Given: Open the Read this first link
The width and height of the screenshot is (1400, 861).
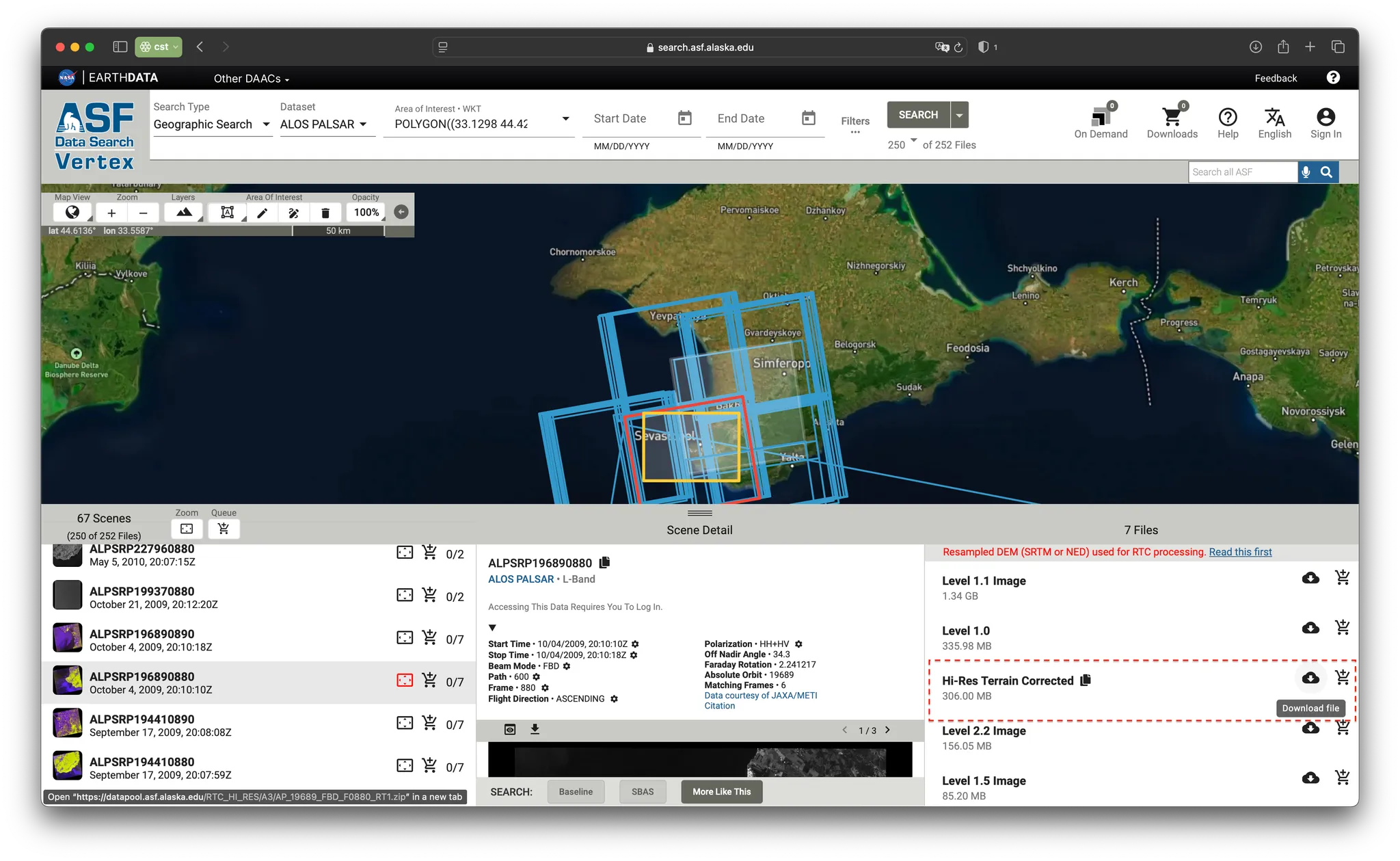Looking at the screenshot, I should tap(1240, 552).
